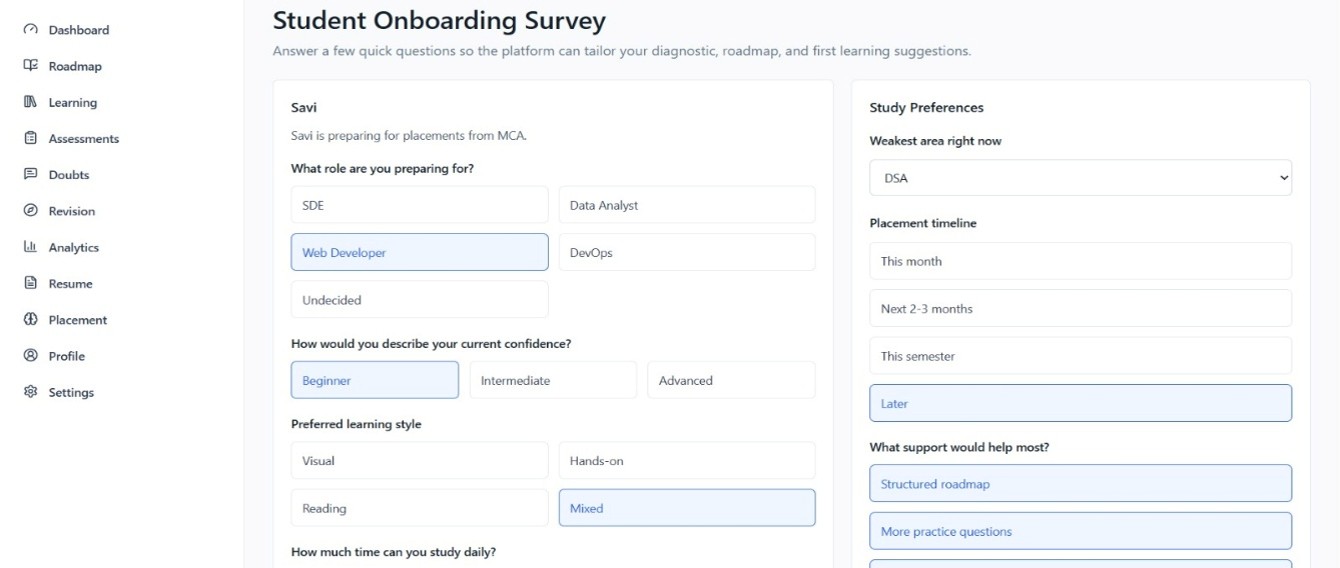Screen dimensions: 1340x568
Task: Select Next 2-3 months timeline
Action: tap(1081, 308)
